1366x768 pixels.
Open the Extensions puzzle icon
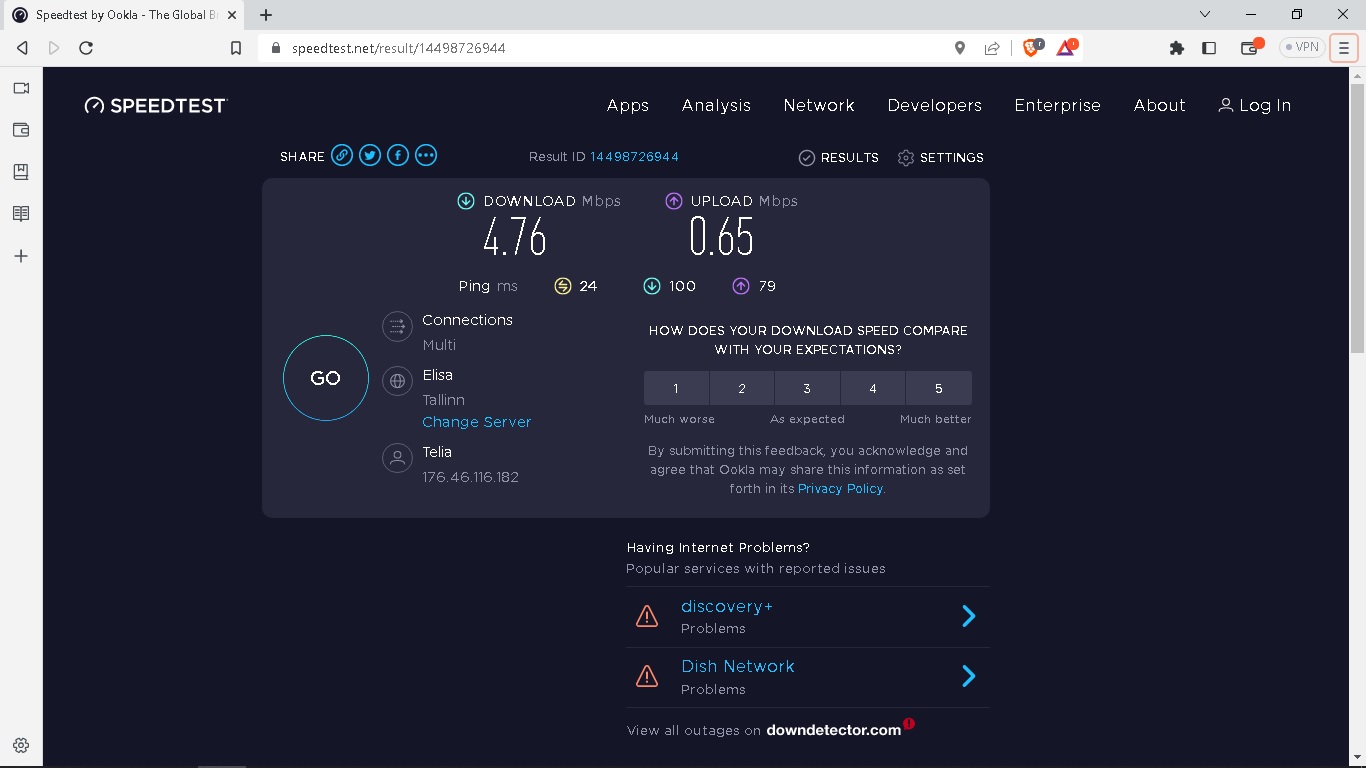coord(1177,47)
